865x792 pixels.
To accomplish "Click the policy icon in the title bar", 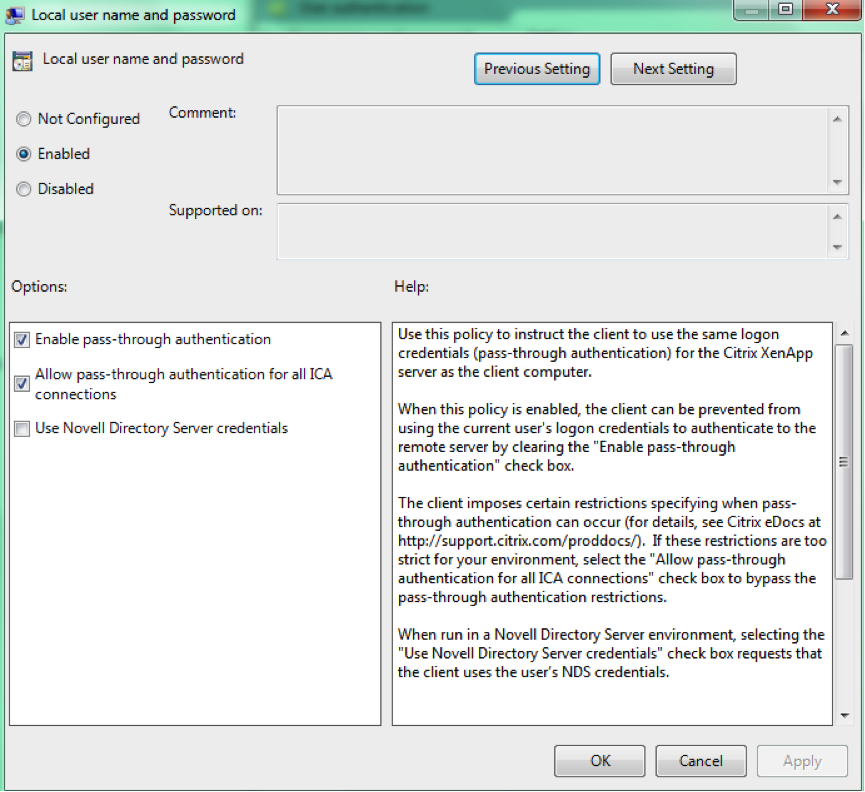I will tap(16, 15).
